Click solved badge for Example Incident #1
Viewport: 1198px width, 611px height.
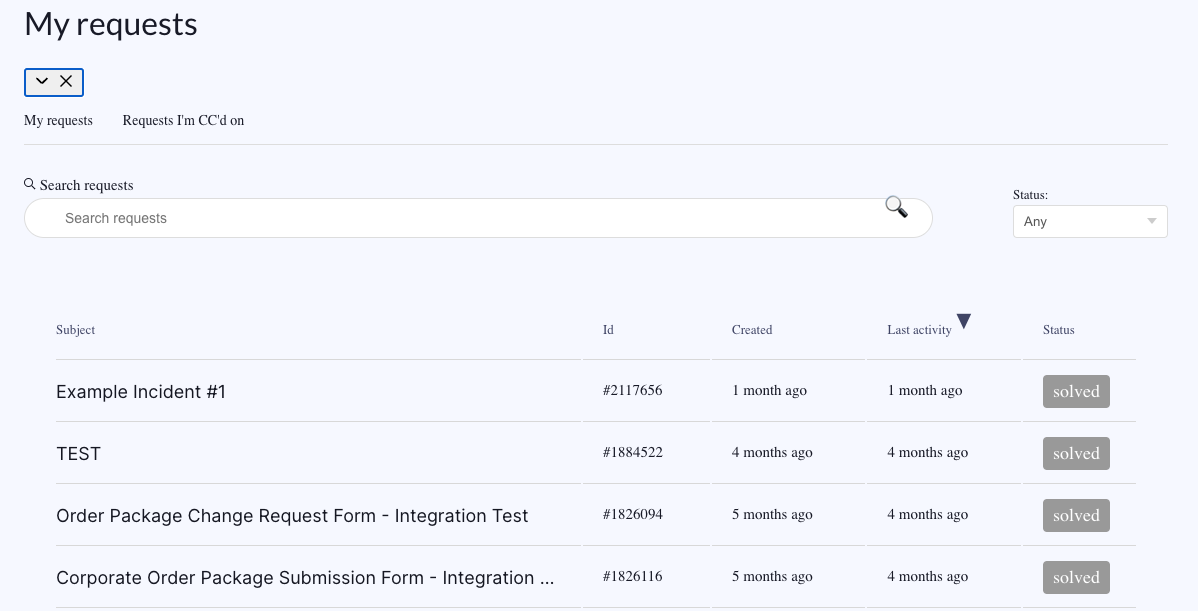coord(1076,392)
